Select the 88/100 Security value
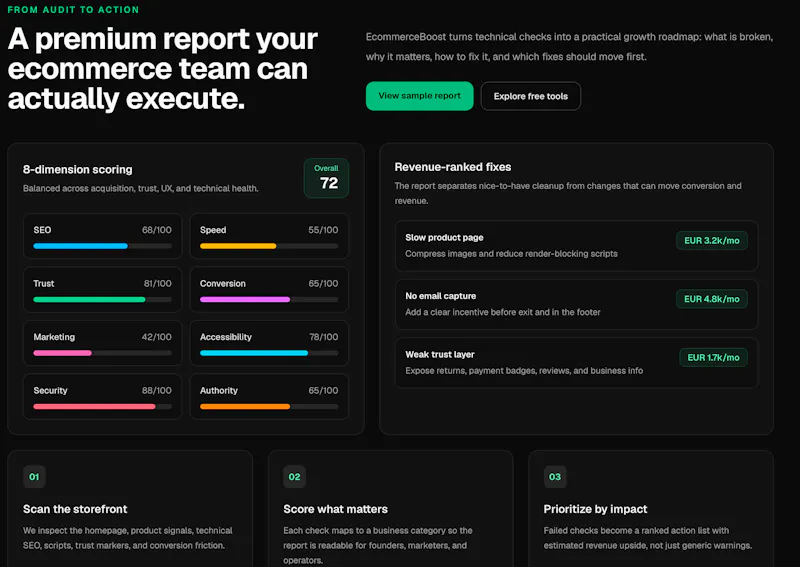The width and height of the screenshot is (800, 567). (x=157, y=391)
